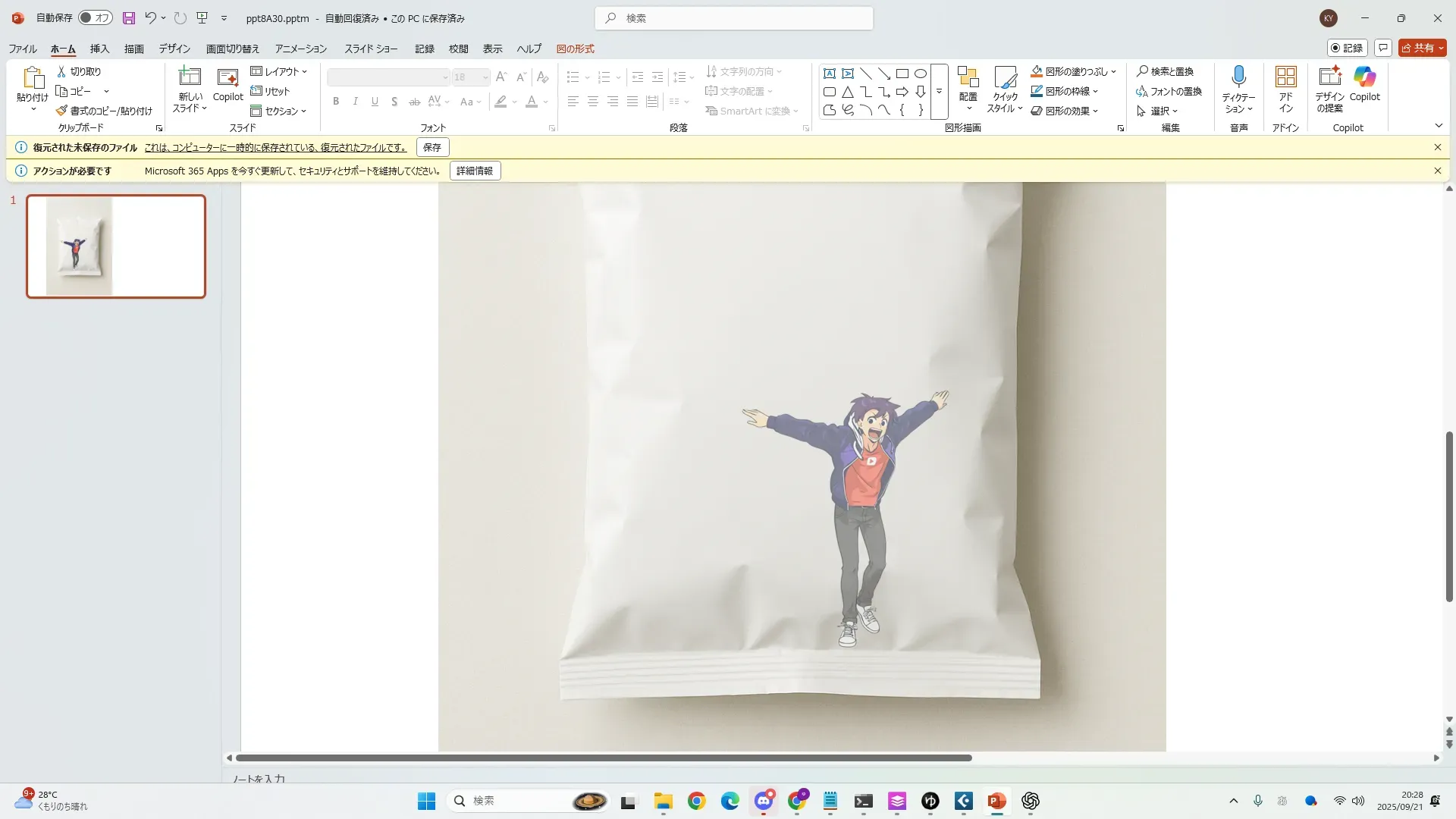
Task: Expand the Shape Fill dropdown
Action: [1113, 72]
